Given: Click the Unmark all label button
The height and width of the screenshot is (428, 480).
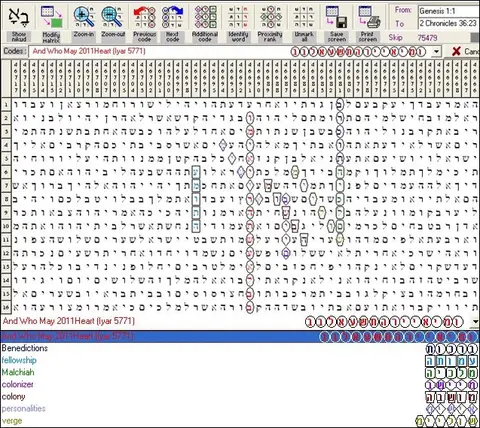Looking at the screenshot, I should 304,37.
